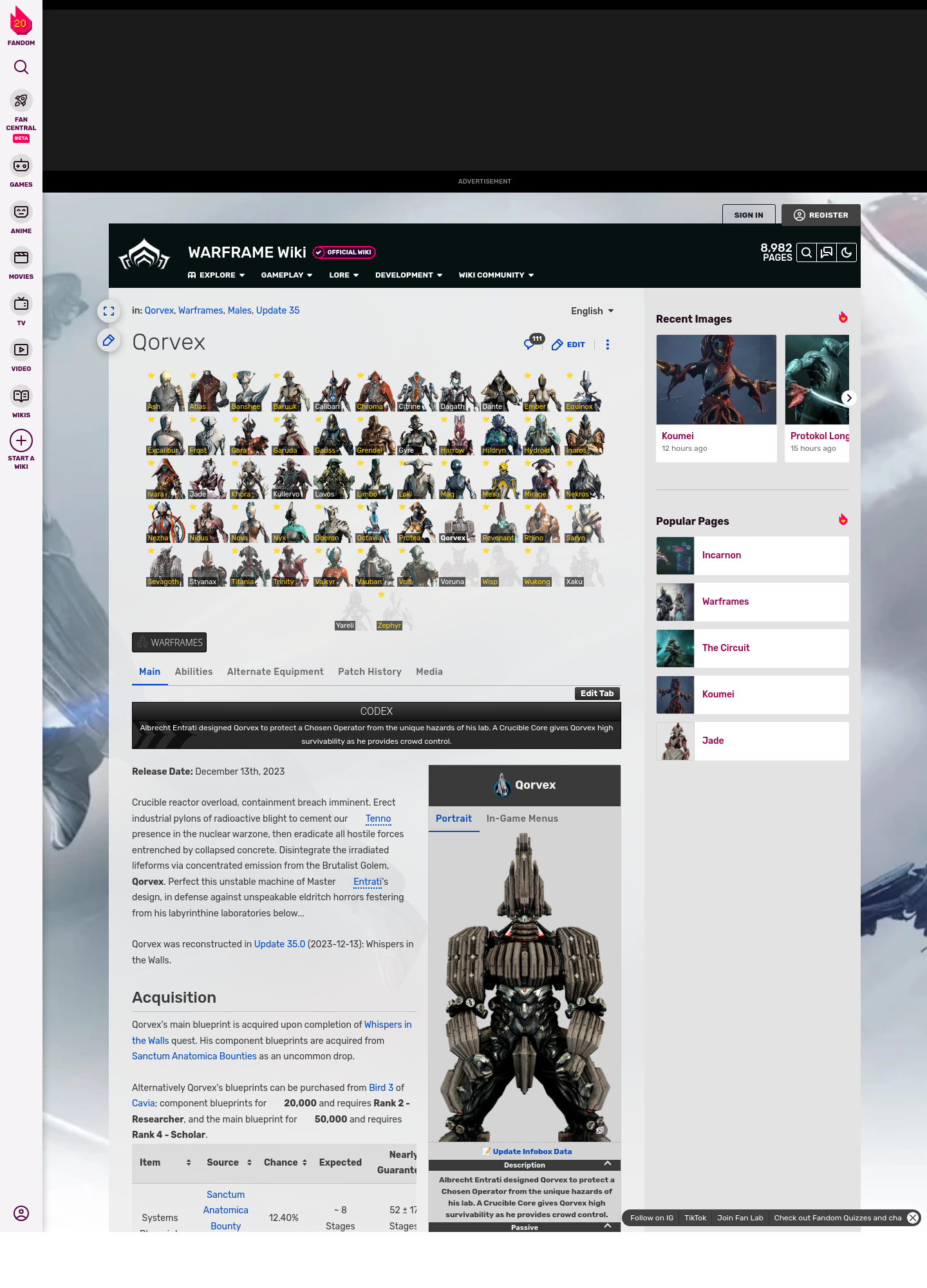The width and height of the screenshot is (927, 1288).
Task: Open the user profile icon at sidebar bottom
Action: pos(21,1213)
